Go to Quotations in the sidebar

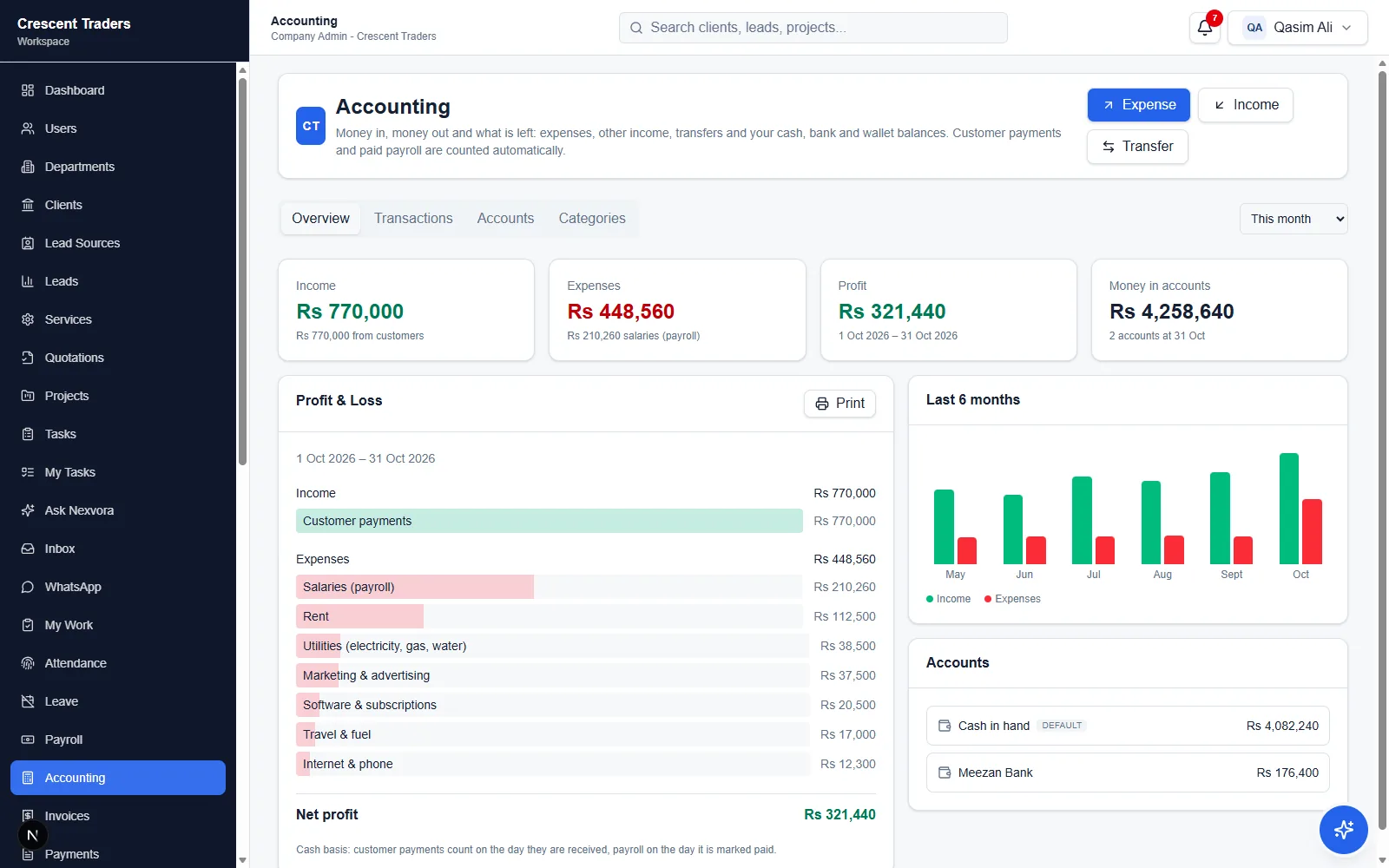click(x=118, y=358)
